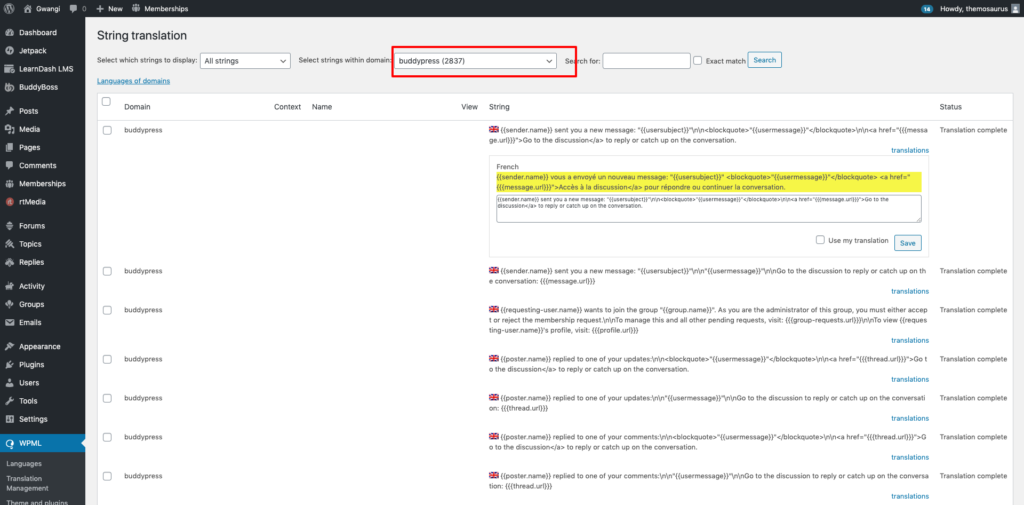
Task: Focus the Search for text field
Action: 647,61
